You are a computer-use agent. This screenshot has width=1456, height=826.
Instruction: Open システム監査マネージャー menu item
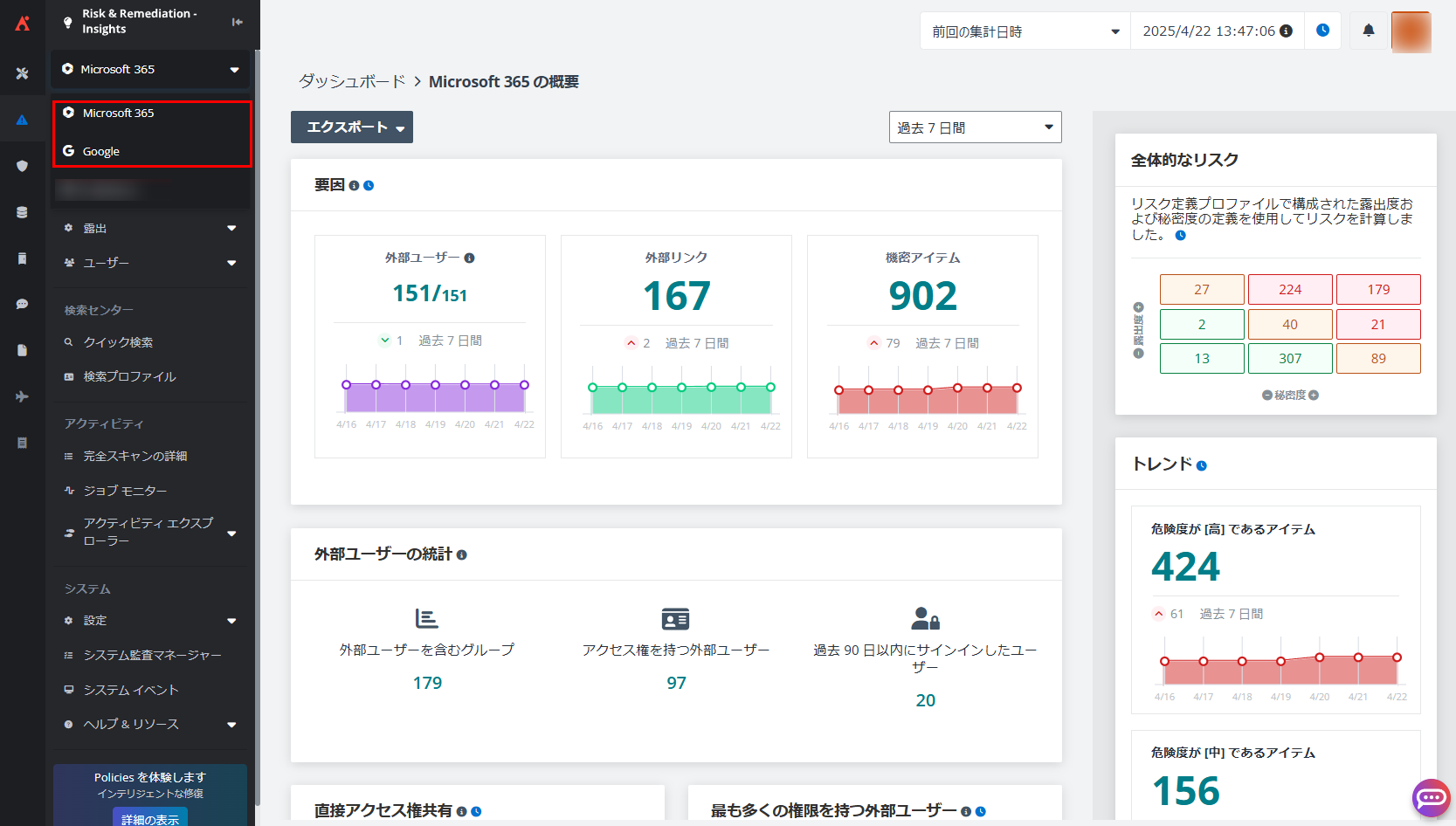(150, 655)
